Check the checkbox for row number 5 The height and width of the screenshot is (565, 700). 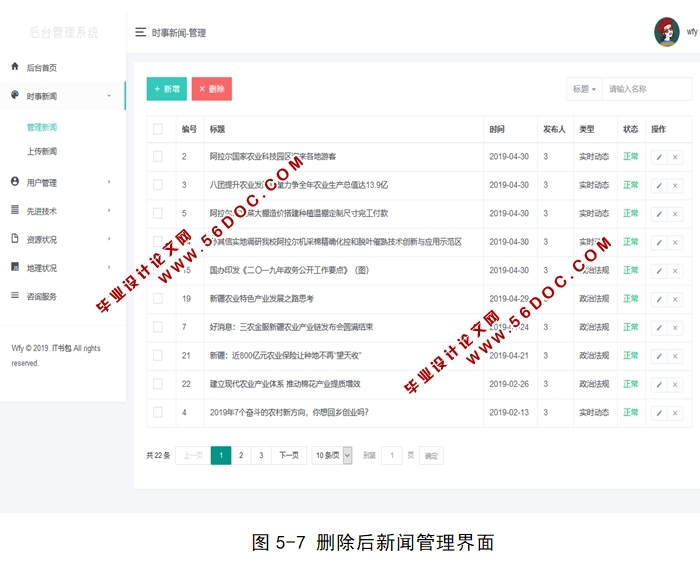click(x=157, y=213)
